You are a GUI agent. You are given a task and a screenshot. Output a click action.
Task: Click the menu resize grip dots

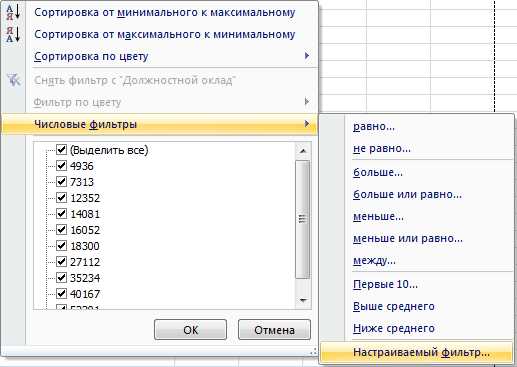tap(313, 352)
